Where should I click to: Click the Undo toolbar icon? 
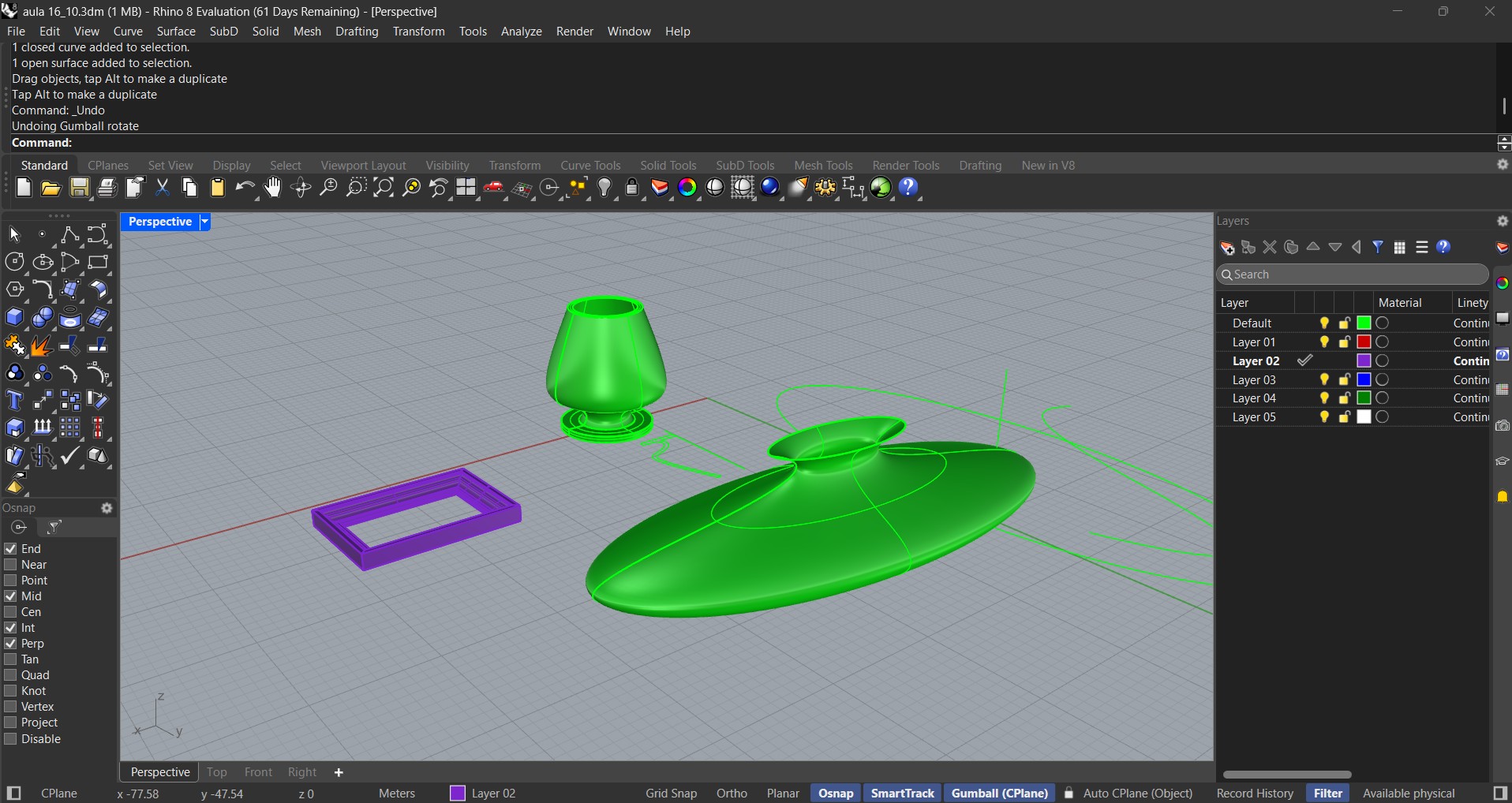[x=245, y=189]
